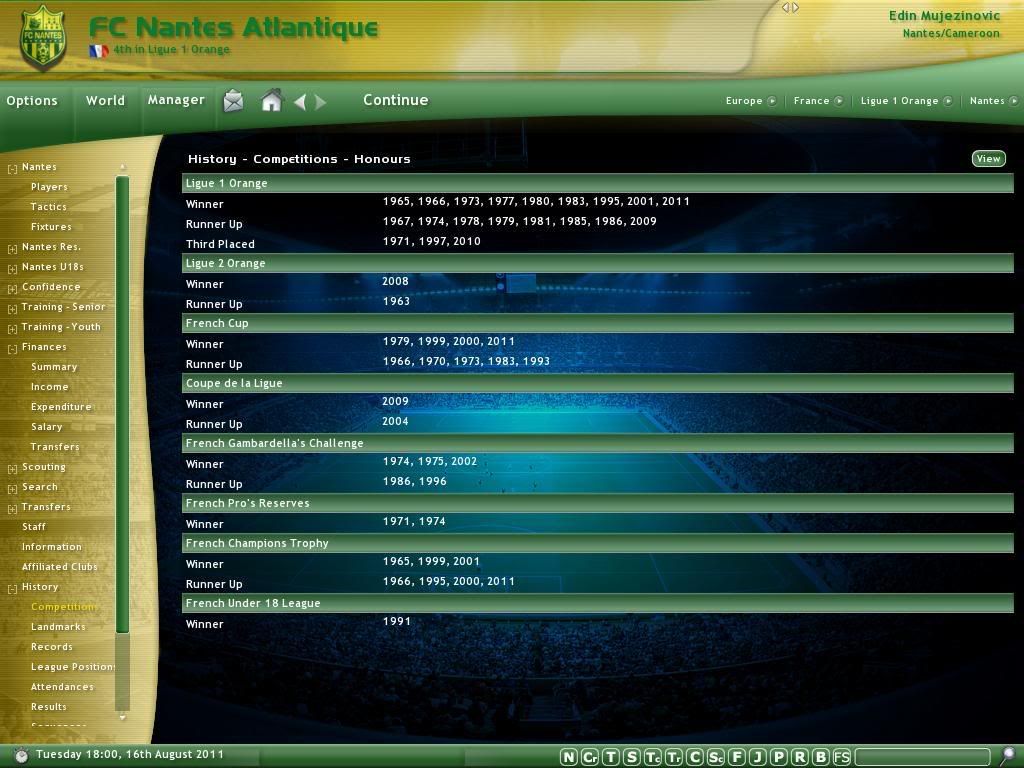Click the right arrow at top of header

point(795,8)
